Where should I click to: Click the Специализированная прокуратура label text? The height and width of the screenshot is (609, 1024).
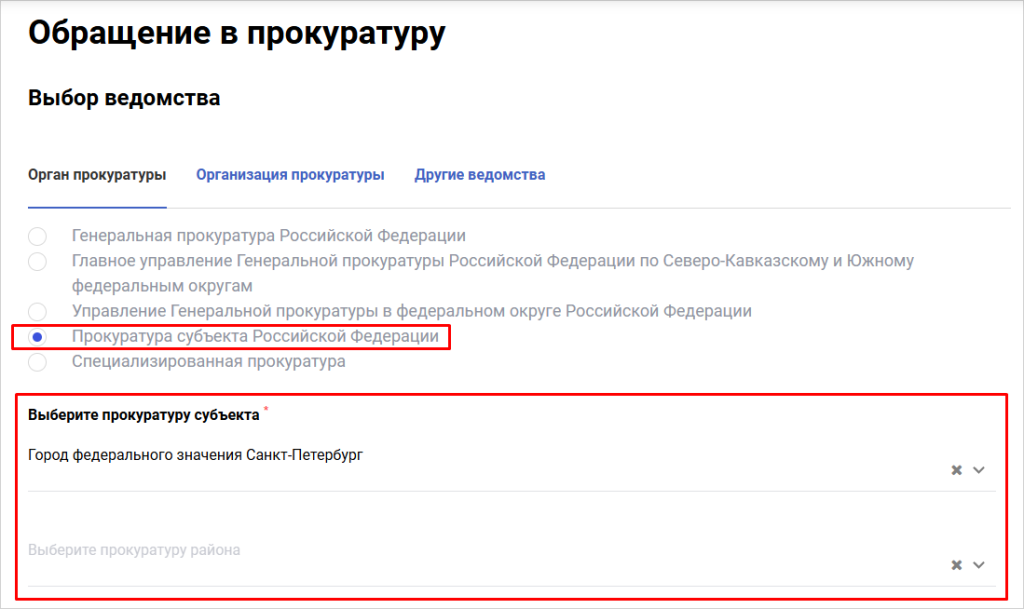[208, 362]
